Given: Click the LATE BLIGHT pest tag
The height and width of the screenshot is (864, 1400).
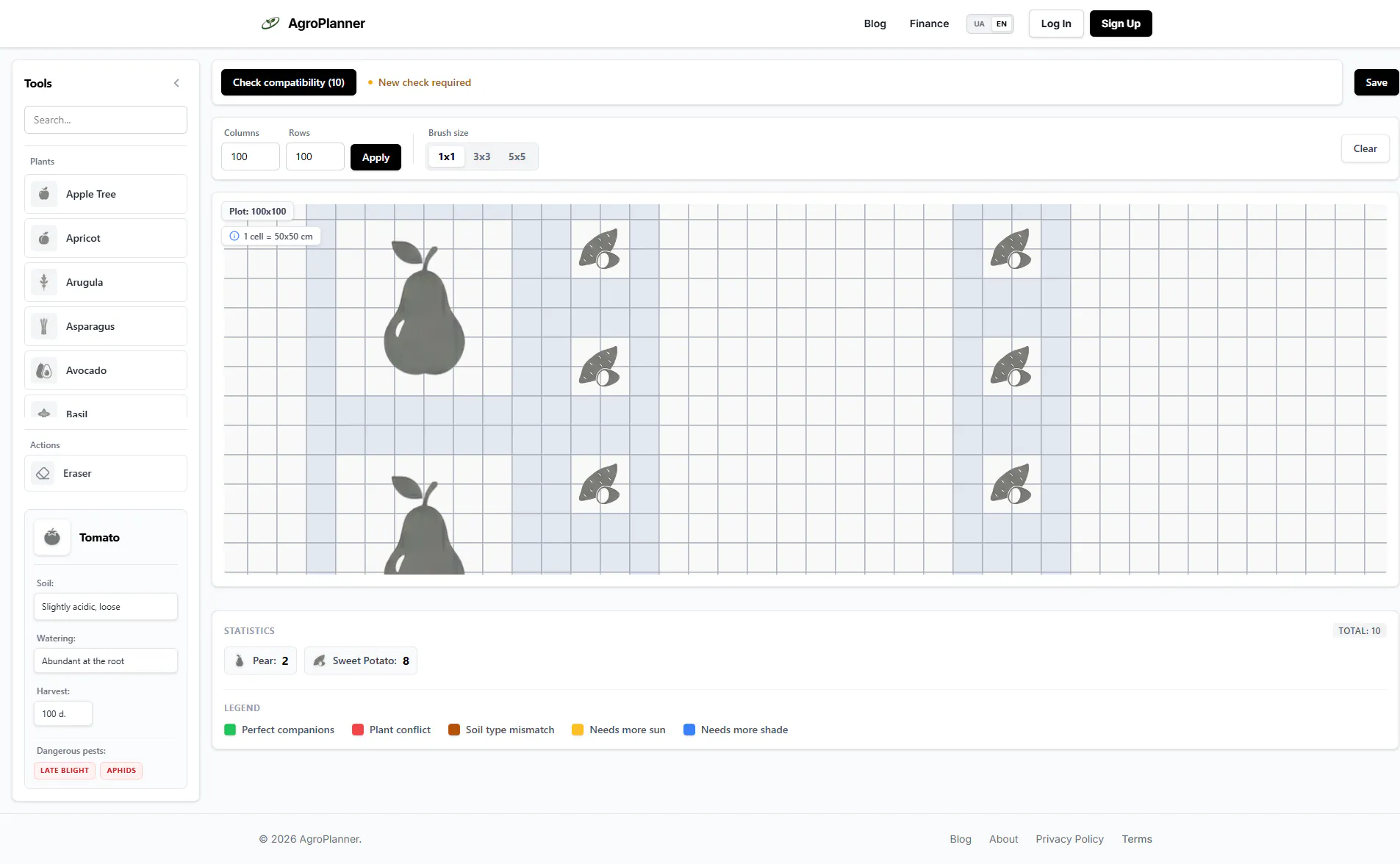Looking at the screenshot, I should coord(65,770).
